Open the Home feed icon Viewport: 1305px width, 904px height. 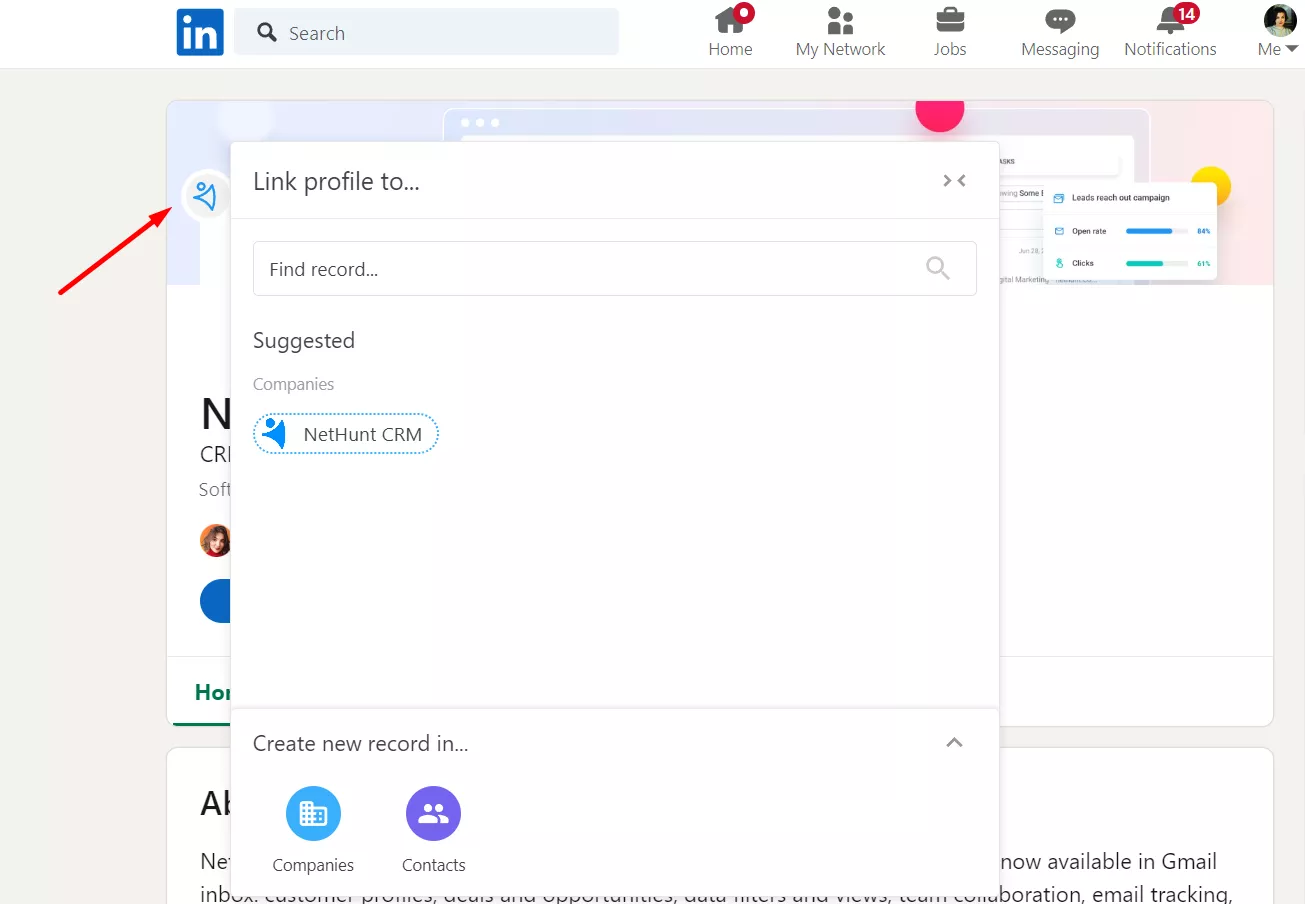click(x=731, y=32)
